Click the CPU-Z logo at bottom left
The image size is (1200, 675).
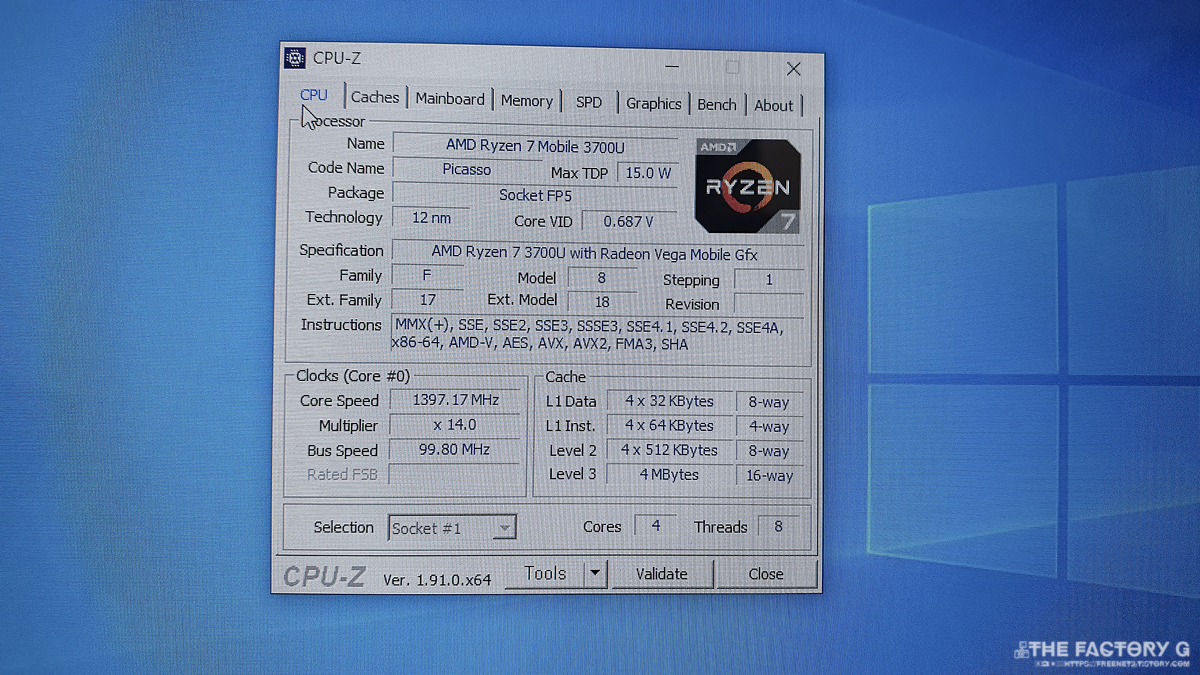(324, 577)
